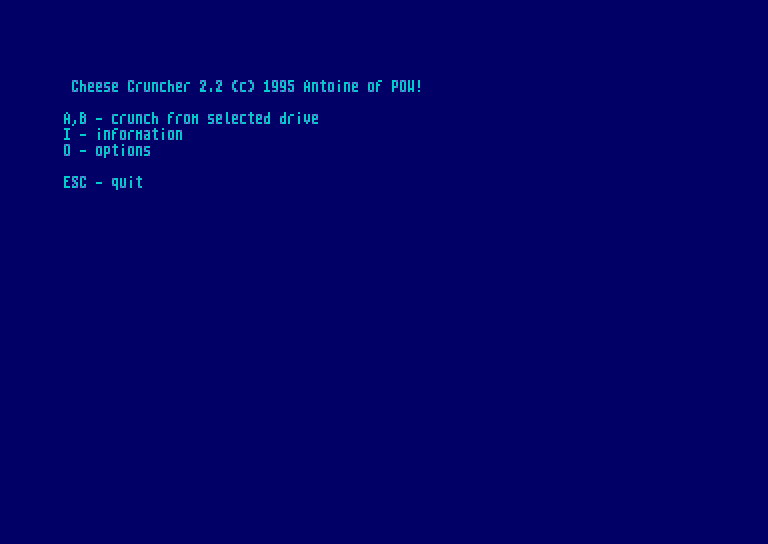Image resolution: width=768 pixels, height=544 pixels.
Task: Open the 'I - information' menu entry
Action: 123,135
